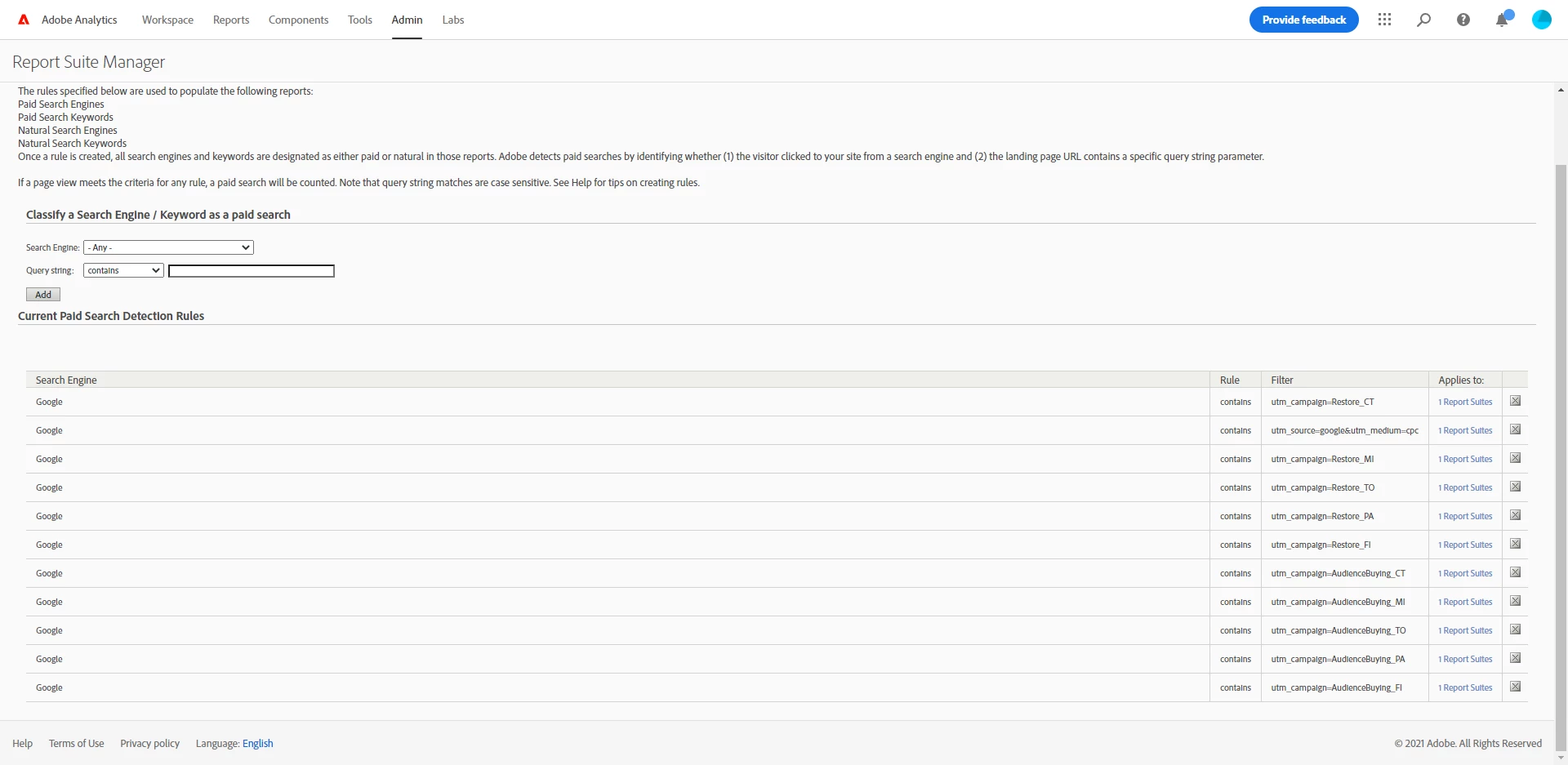Open Report Suites link for Restore_MI rule
Viewport: 1568px width, 765px height.
point(1465,459)
